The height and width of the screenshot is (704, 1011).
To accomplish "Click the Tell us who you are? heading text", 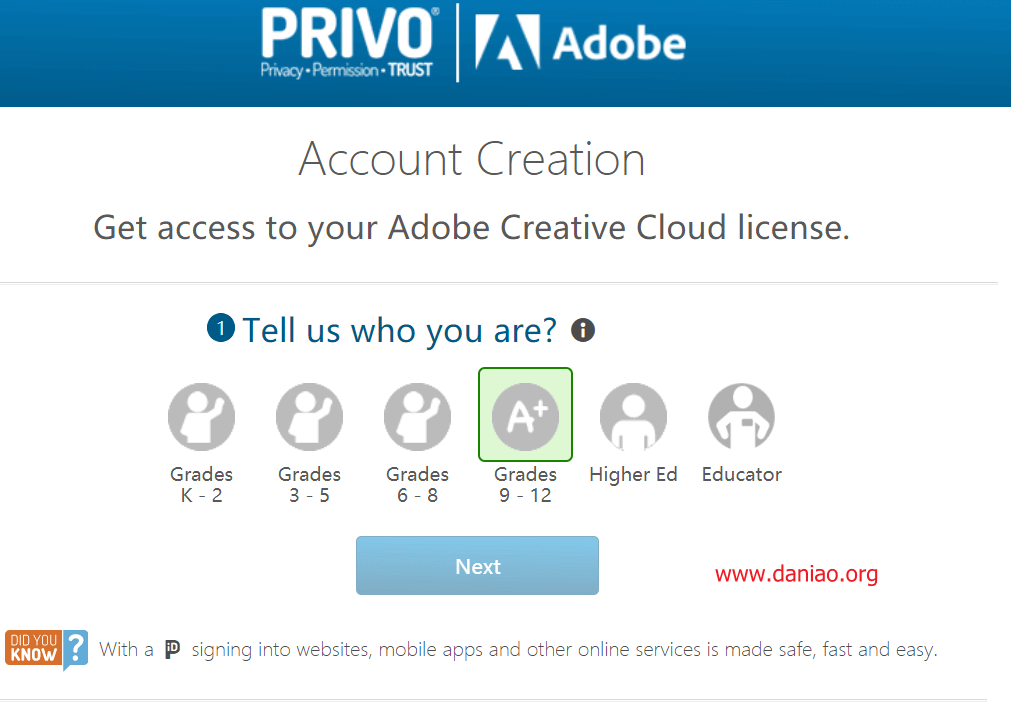I will [x=400, y=331].
